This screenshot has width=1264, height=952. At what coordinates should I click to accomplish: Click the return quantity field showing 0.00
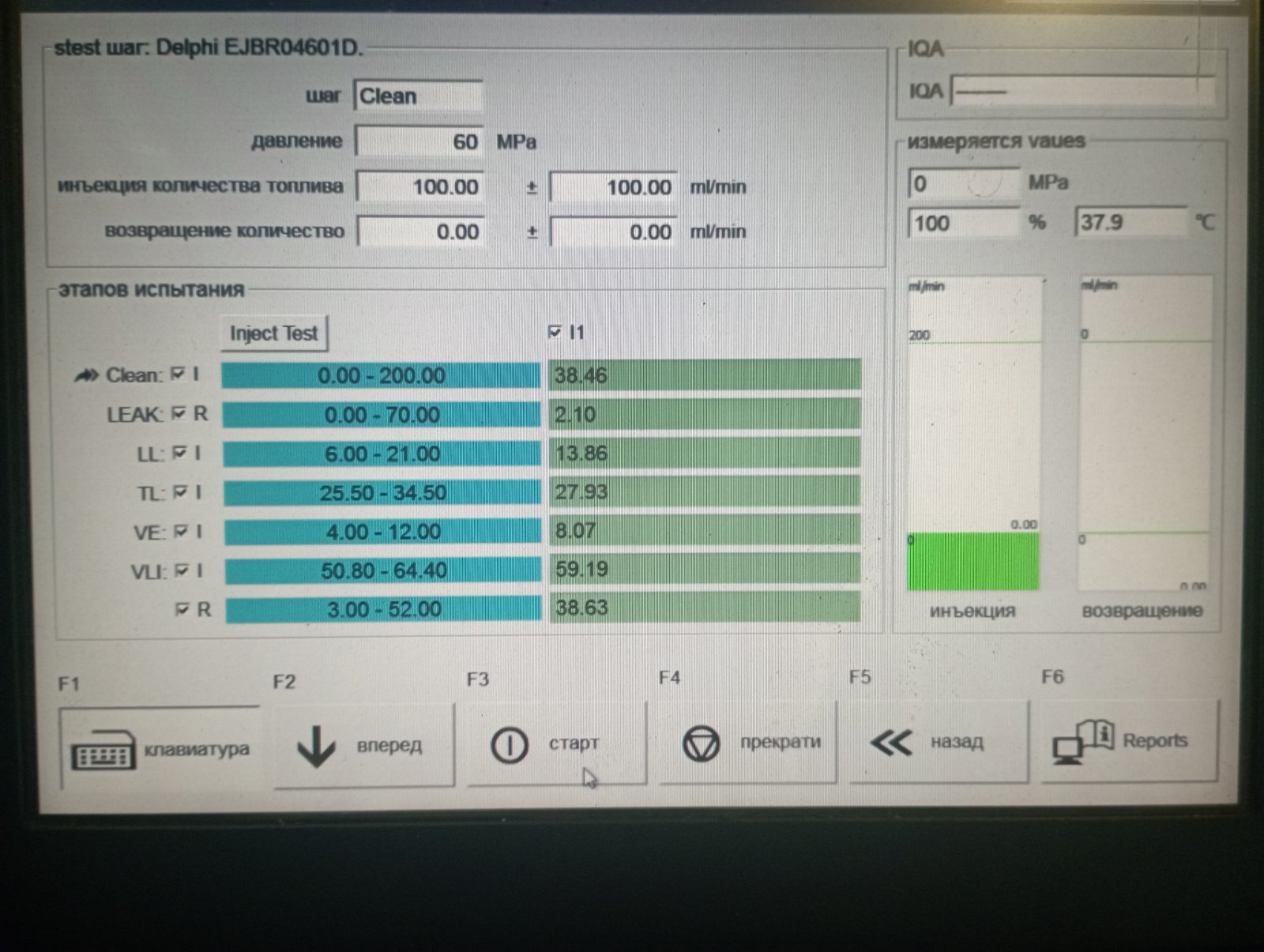coord(421,231)
